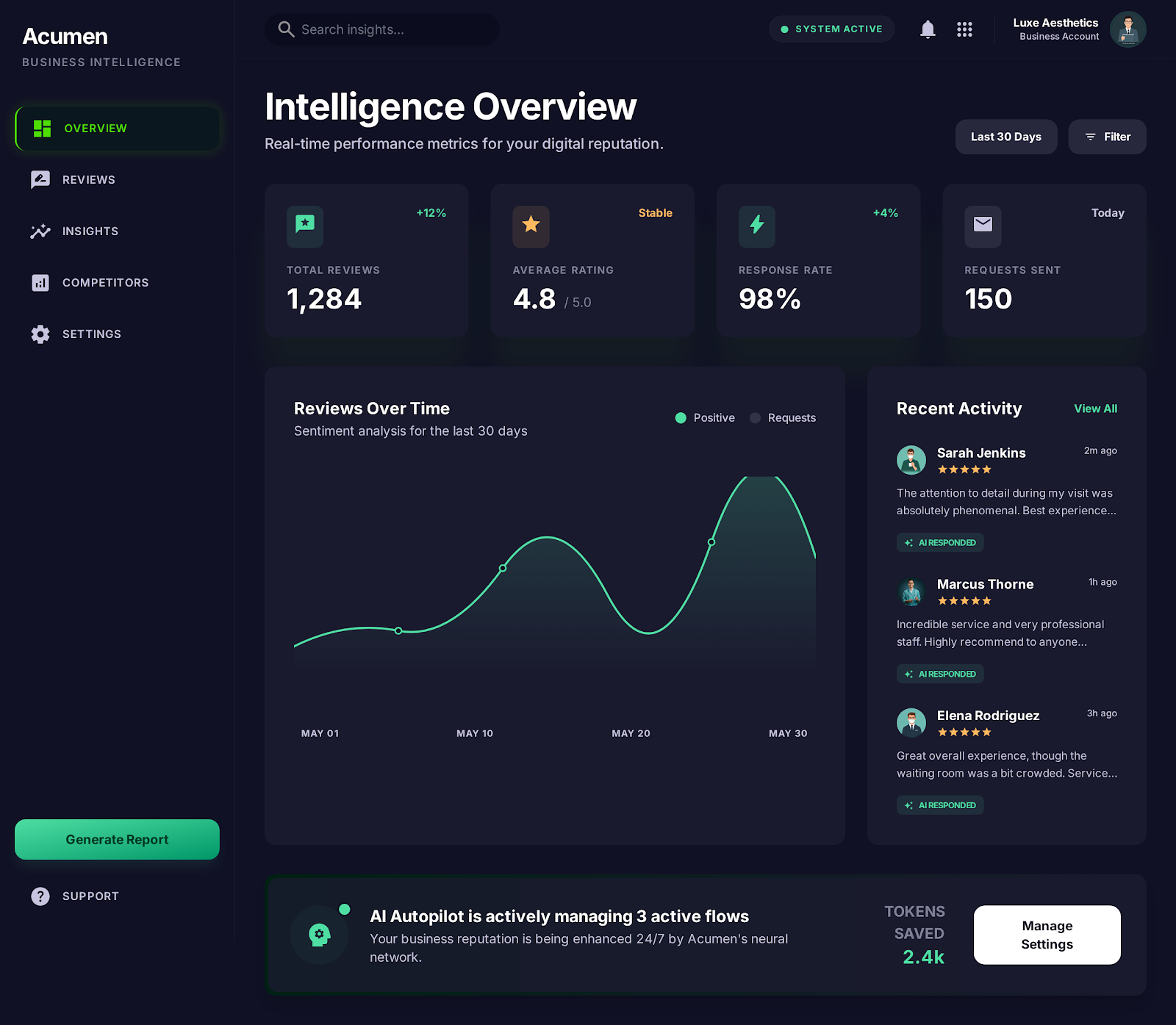Viewport: 1176px width, 1025px height.
Task: Click the Competitors chart icon
Action: (40, 282)
